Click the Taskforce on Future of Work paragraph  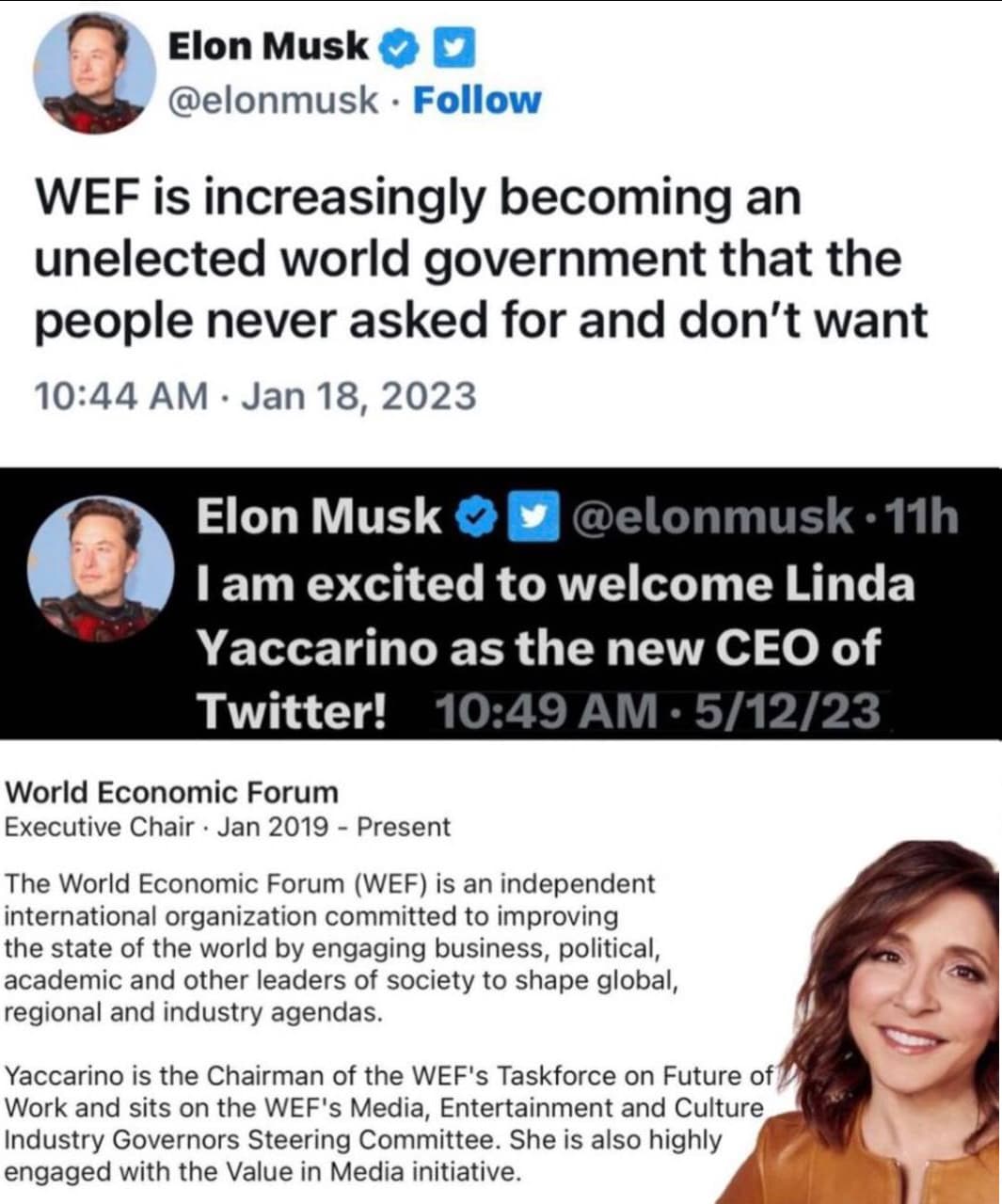click(386, 1123)
